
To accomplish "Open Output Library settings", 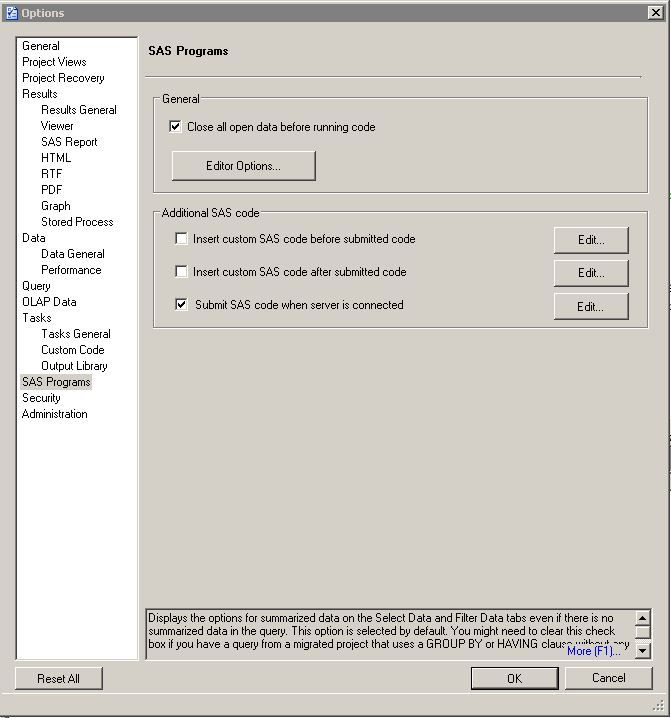I will tap(74, 366).
